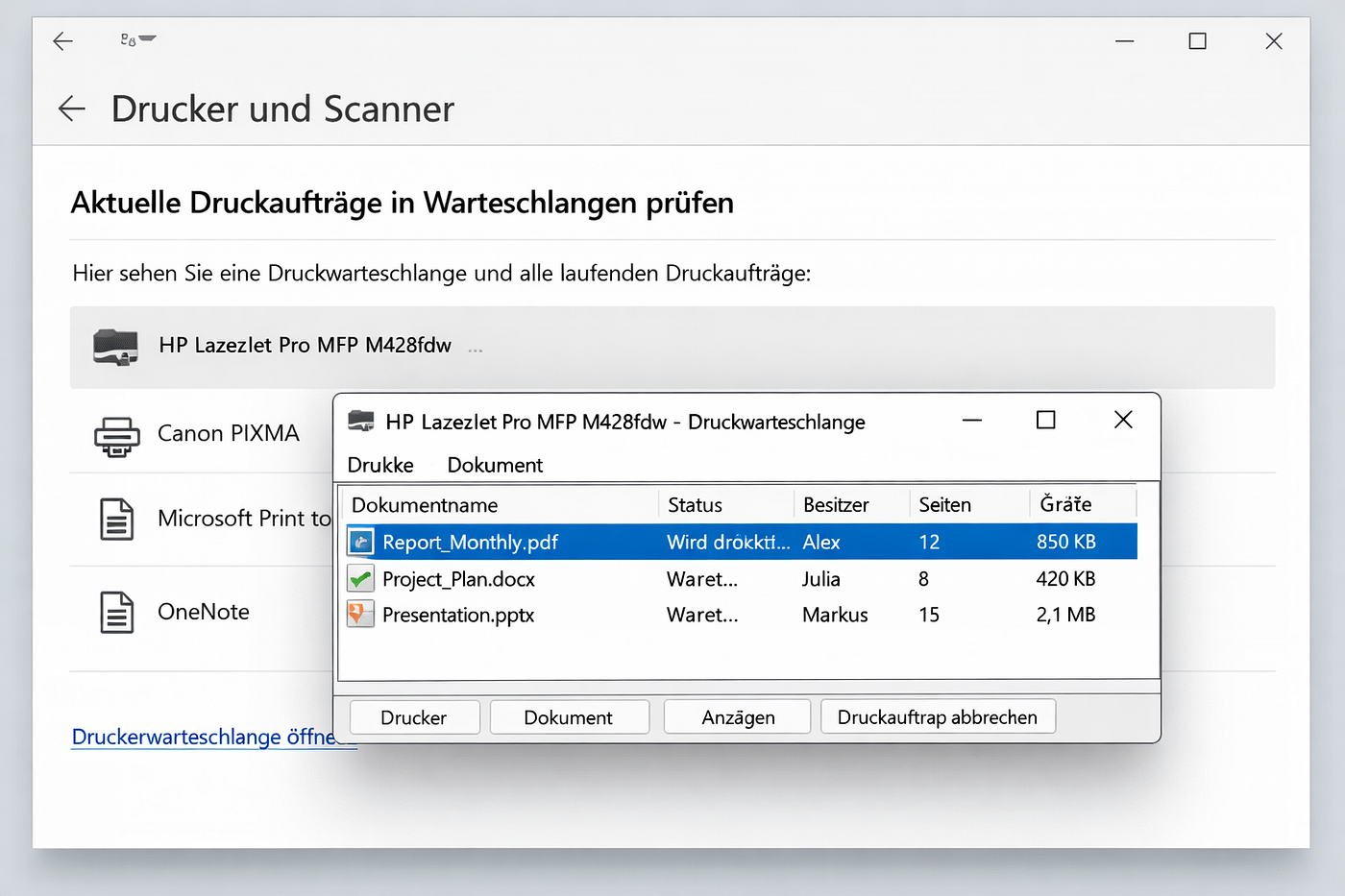Click the Wird drökkt status cell

[728, 542]
